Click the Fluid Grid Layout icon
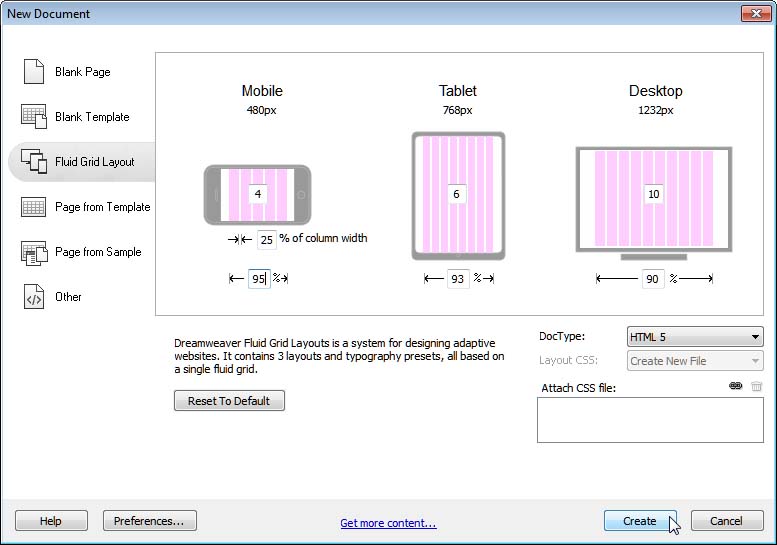 34,161
